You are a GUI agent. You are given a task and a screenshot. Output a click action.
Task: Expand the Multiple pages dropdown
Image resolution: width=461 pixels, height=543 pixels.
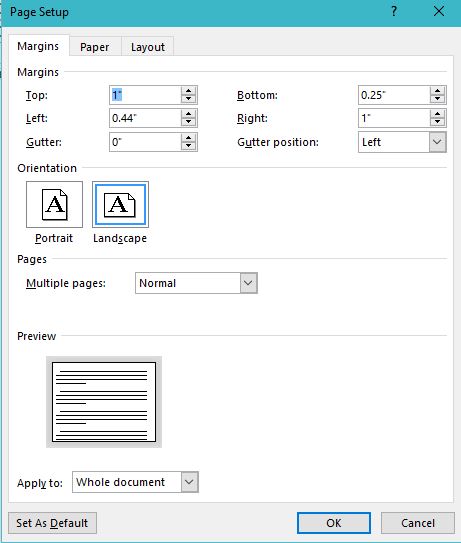(248, 283)
